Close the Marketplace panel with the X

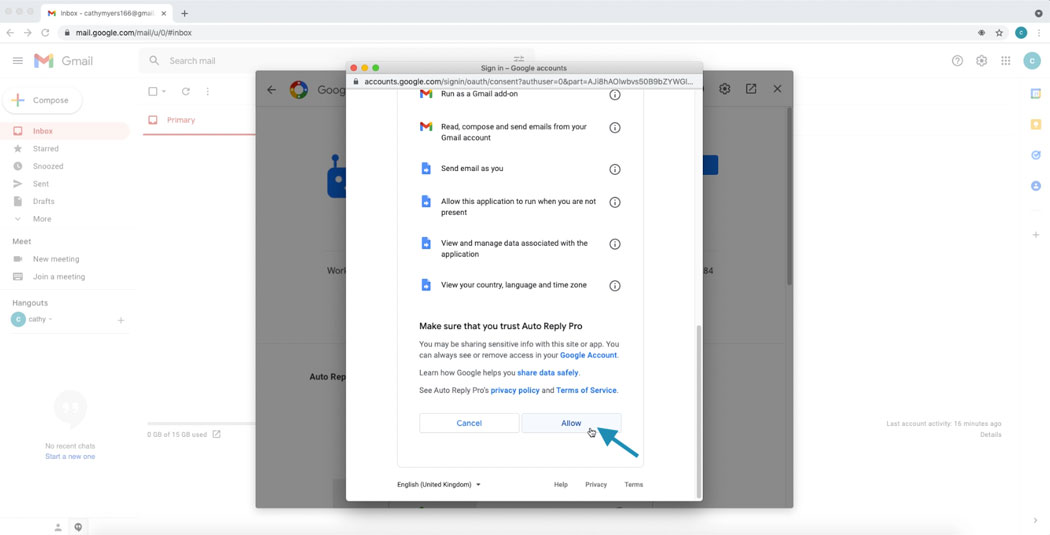(x=777, y=89)
